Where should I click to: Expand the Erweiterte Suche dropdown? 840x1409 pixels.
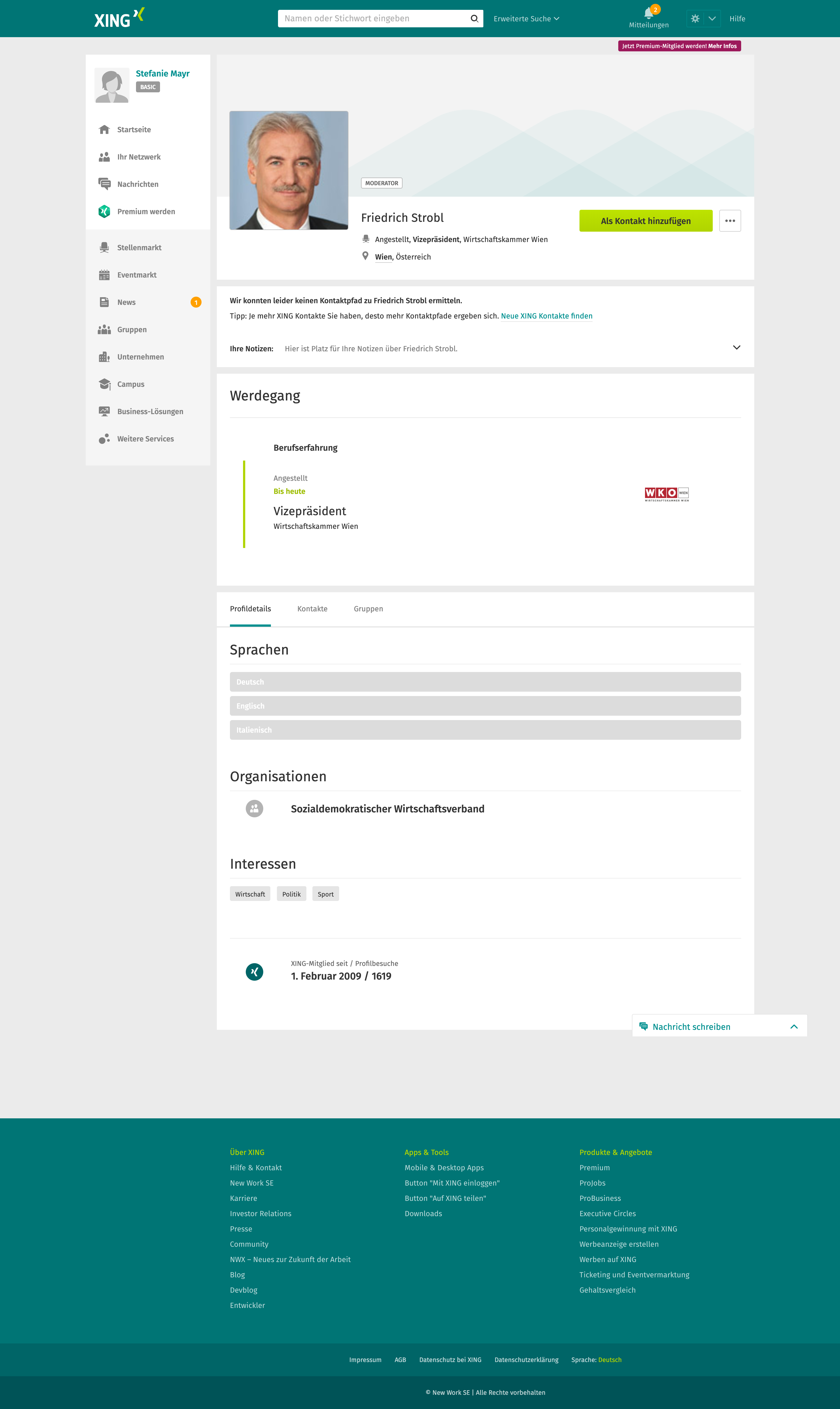[x=527, y=19]
